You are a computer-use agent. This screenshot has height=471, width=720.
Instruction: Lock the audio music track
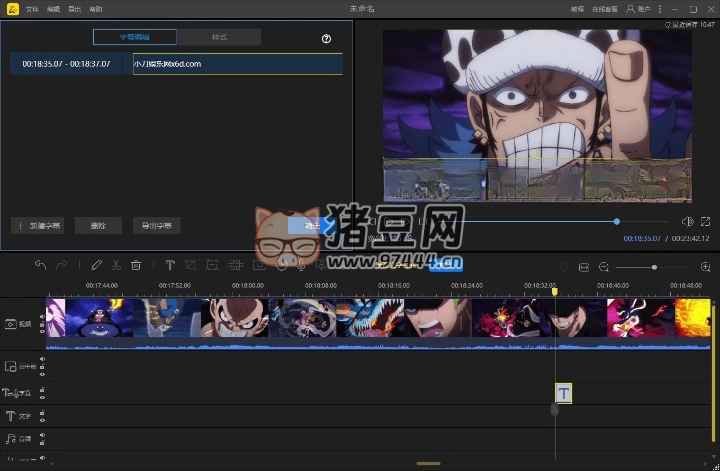42,443
